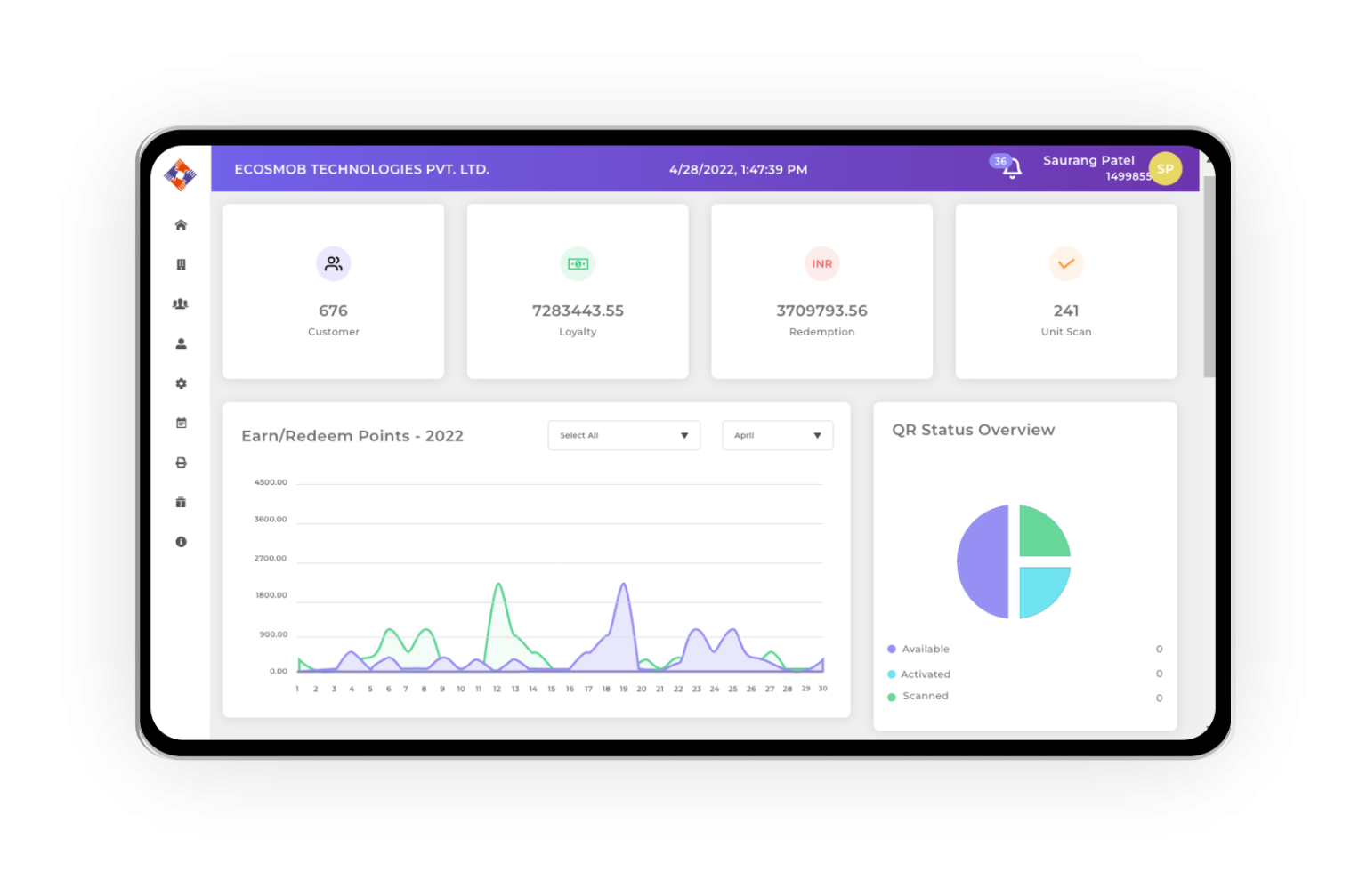Open the reports/calendar icon in sidebar

pos(181,423)
